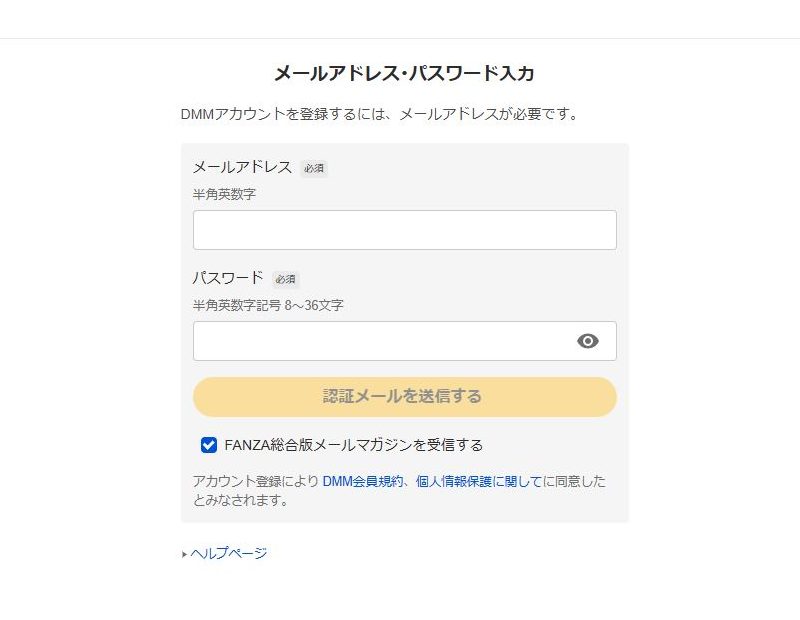
Task: Click the FANZA総合版メールマガジンを受信する label text
Action: (x=354, y=445)
